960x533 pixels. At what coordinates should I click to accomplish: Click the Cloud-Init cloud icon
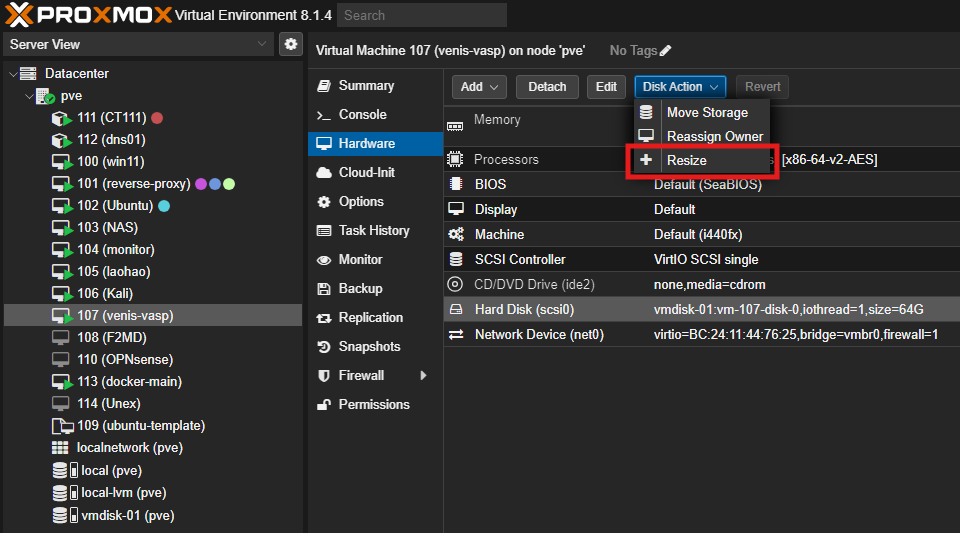[x=323, y=173]
